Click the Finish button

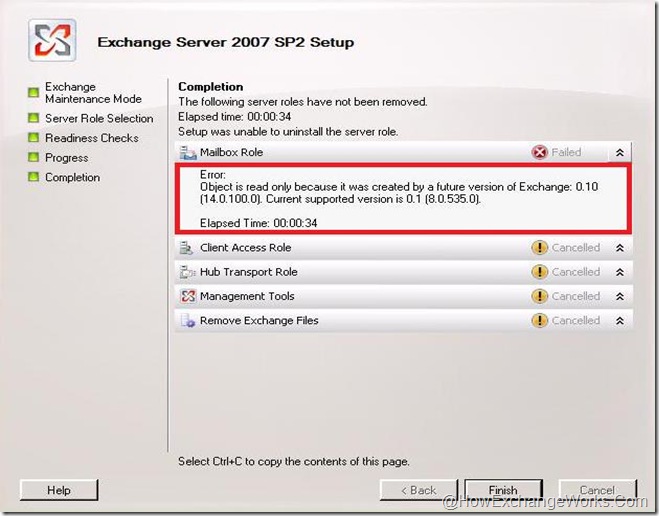click(x=503, y=490)
